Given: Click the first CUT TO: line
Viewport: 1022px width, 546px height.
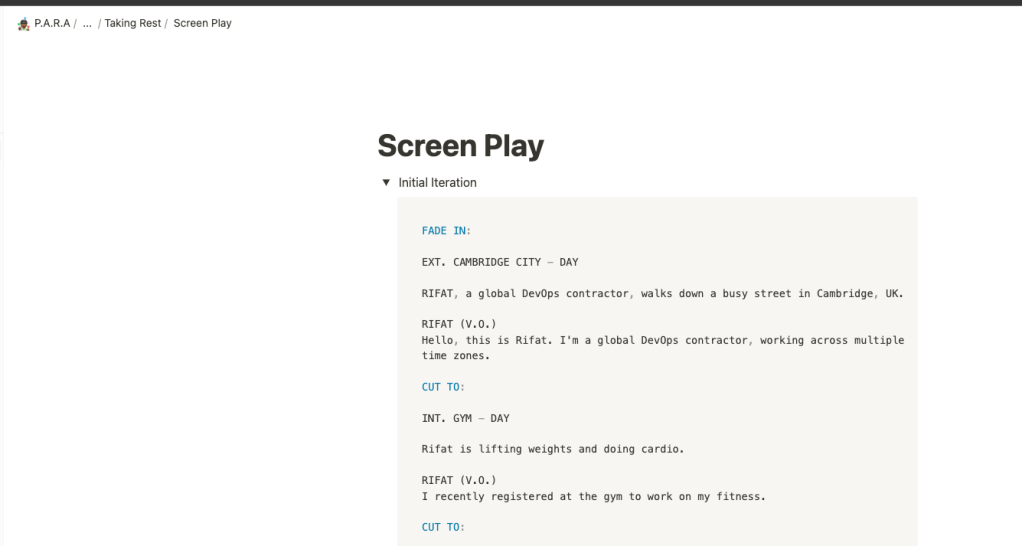Looking at the screenshot, I should point(443,387).
